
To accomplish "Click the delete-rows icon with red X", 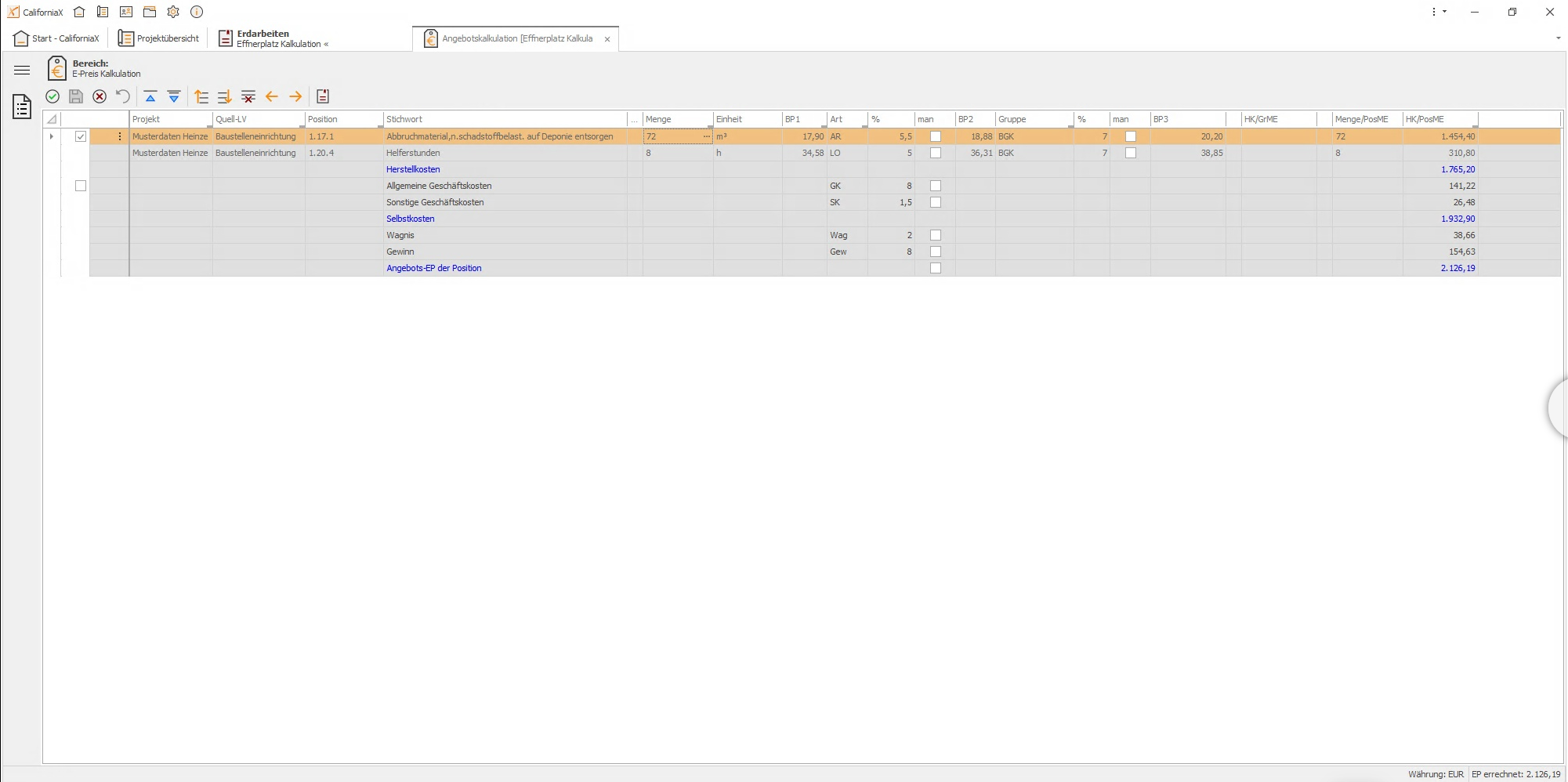I will (248, 96).
